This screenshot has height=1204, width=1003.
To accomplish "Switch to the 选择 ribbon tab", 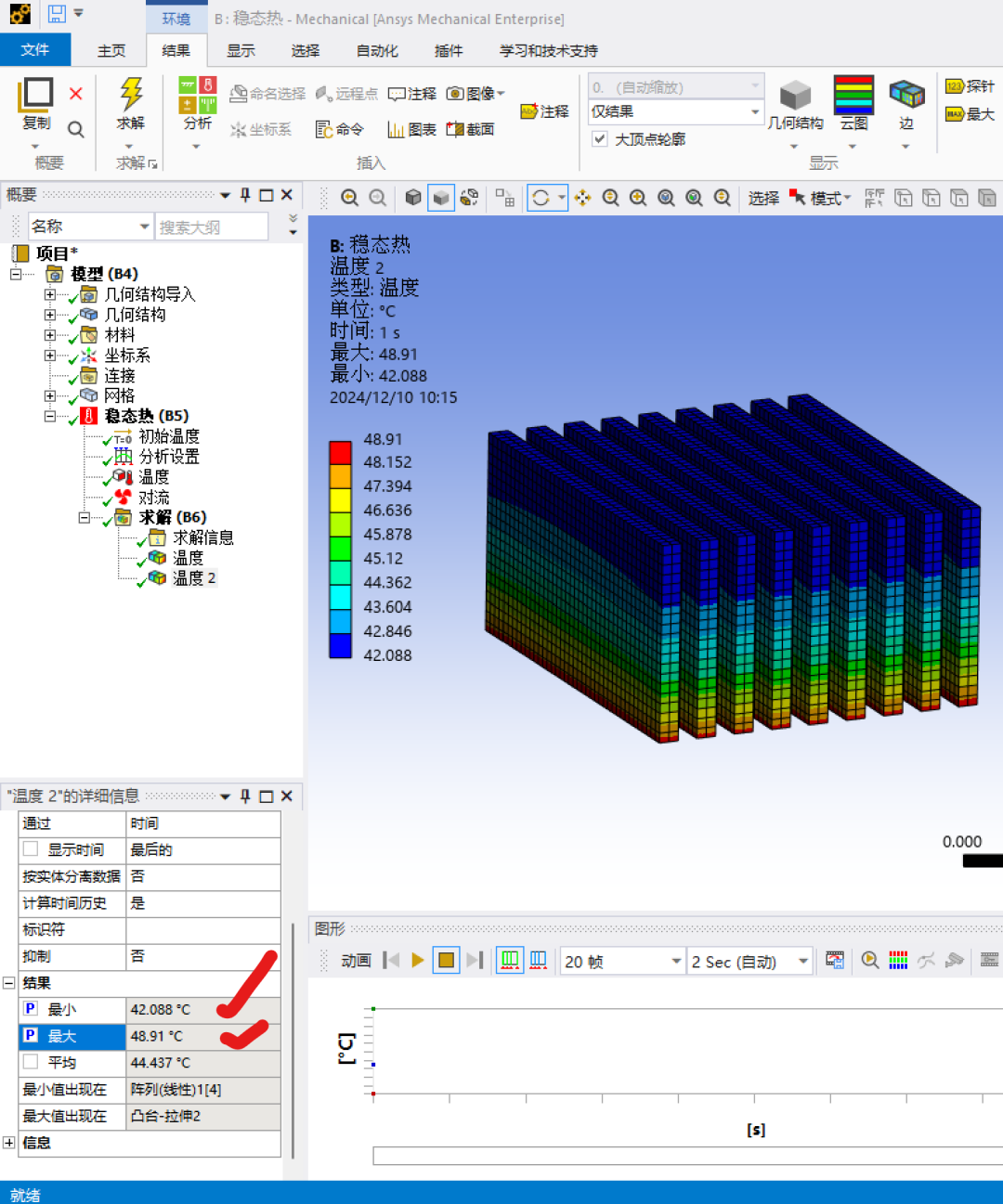I will coord(306,51).
